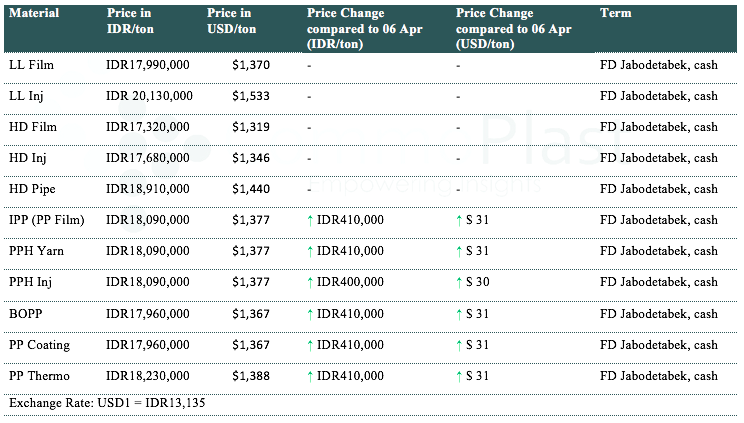Select the $1,388 price for PP Thermo
Screen dimensions: 744x423
(x=251, y=376)
